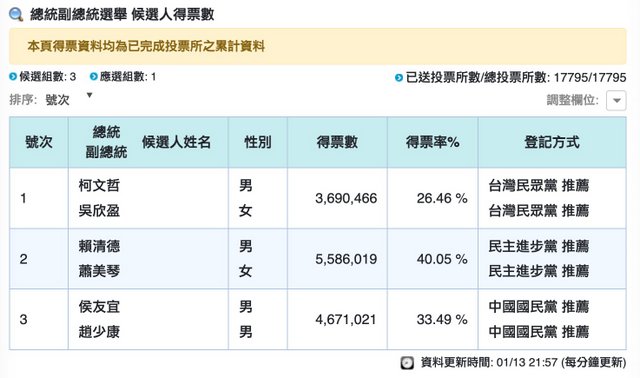Click 民主進步黨 推薦 in 蕭美琴's line
Image resolution: width=640 pixels, height=378 pixels.
539,271
